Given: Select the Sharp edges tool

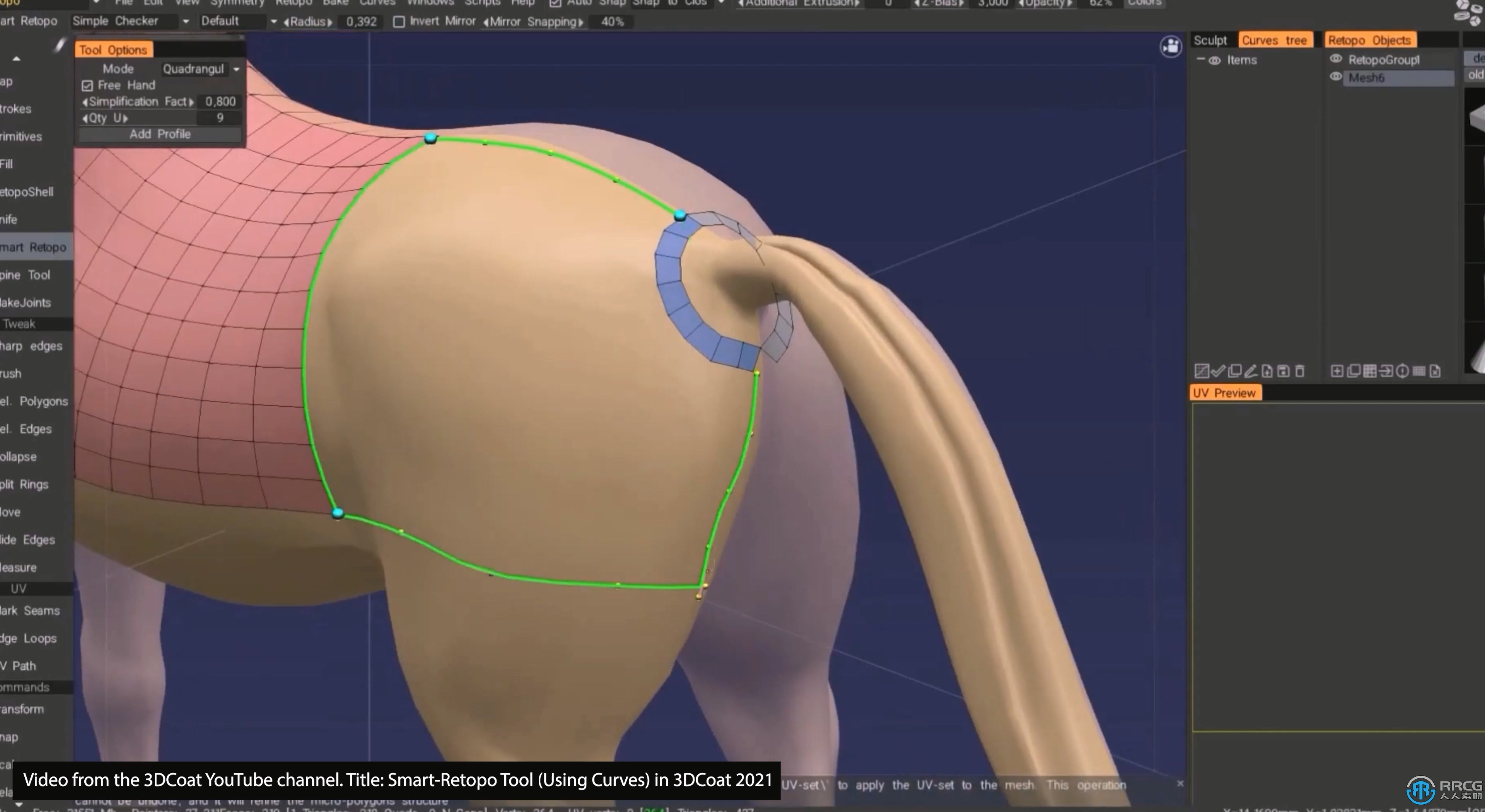Looking at the screenshot, I should (31, 346).
